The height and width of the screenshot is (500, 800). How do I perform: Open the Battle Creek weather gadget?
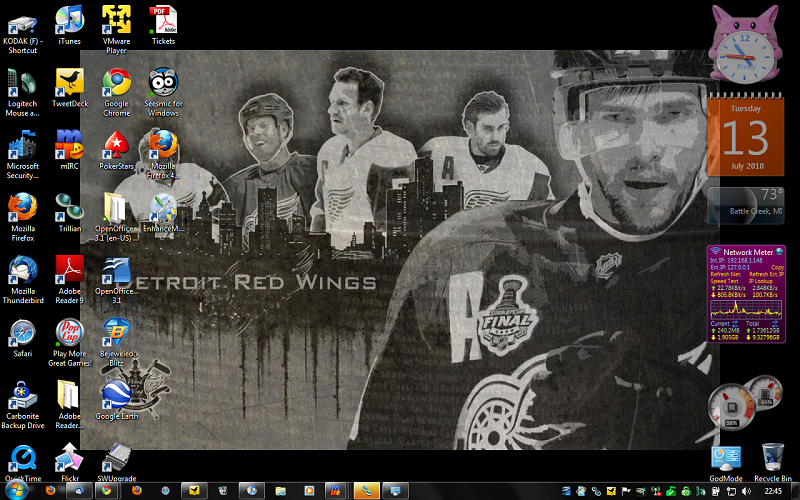point(745,206)
